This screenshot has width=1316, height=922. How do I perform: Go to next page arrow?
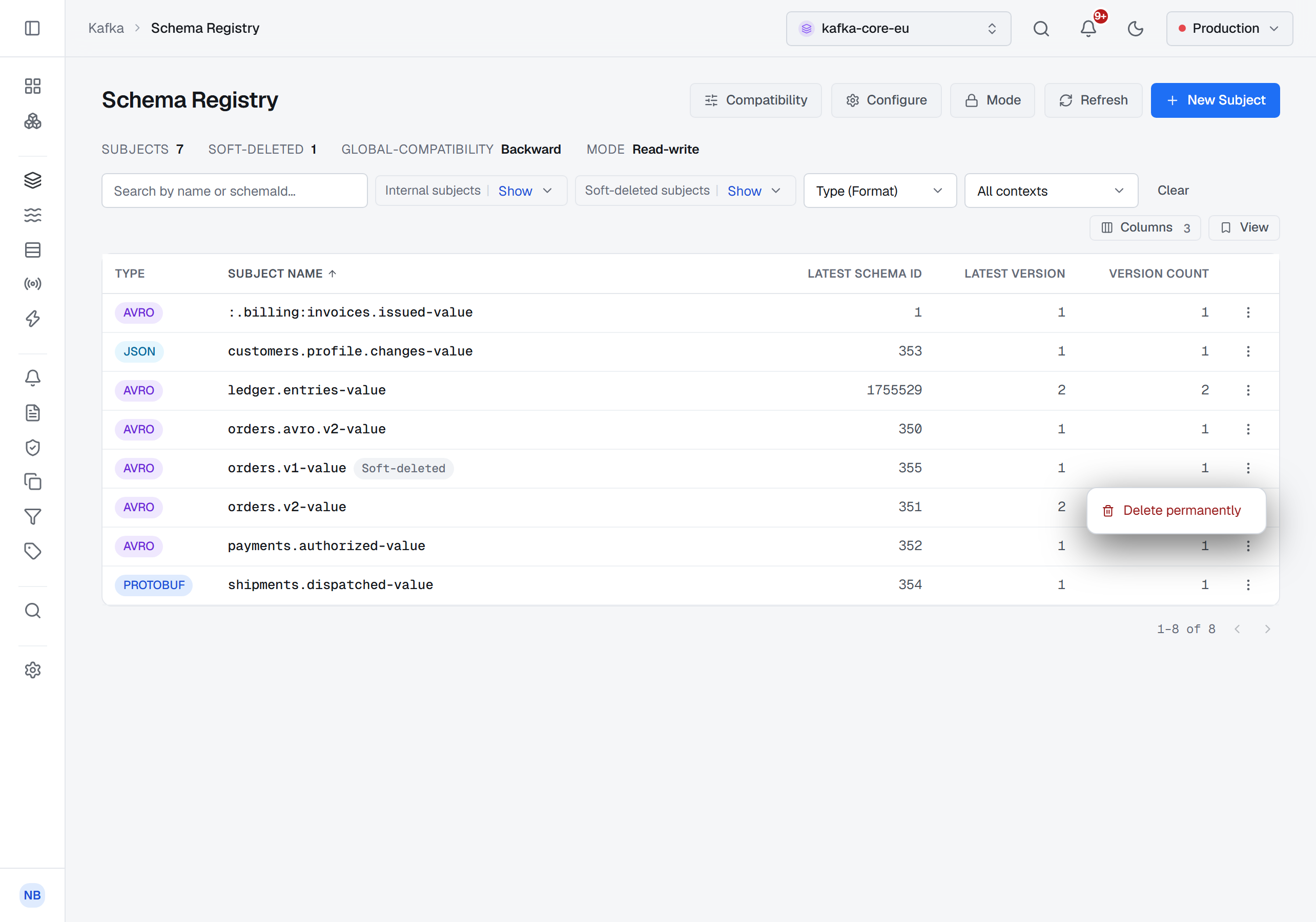[1267, 629]
